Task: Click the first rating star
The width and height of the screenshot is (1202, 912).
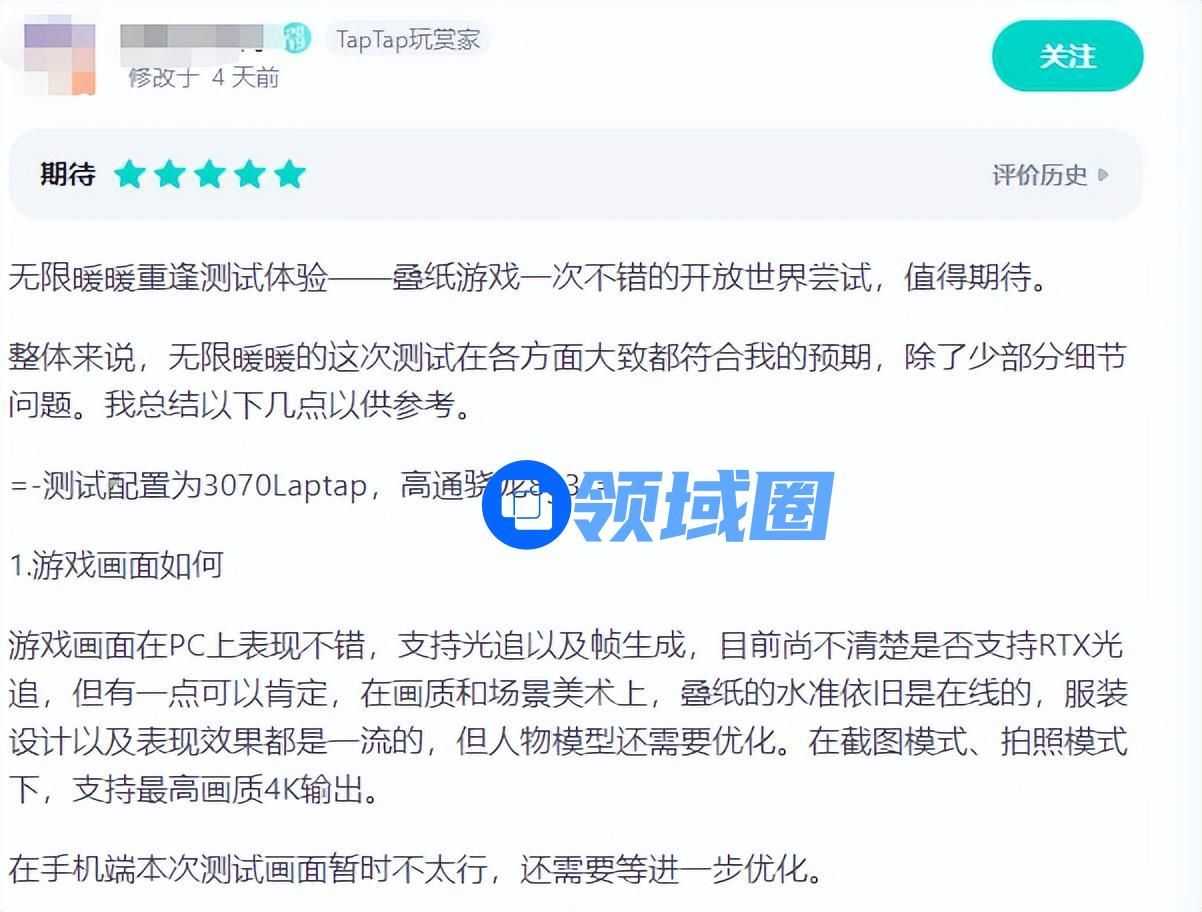Action: (x=130, y=175)
